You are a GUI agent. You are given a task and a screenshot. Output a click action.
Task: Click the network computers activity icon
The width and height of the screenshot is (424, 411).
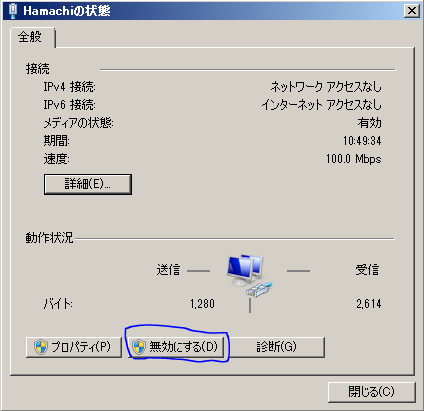245,270
